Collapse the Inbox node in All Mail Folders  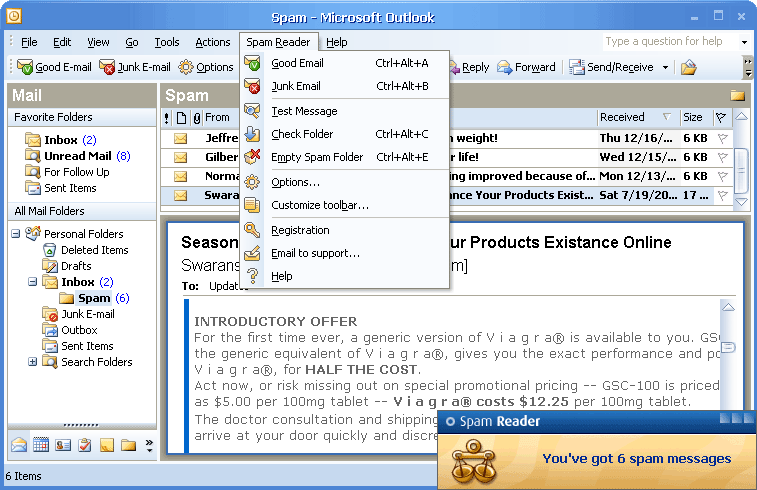coord(32,281)
